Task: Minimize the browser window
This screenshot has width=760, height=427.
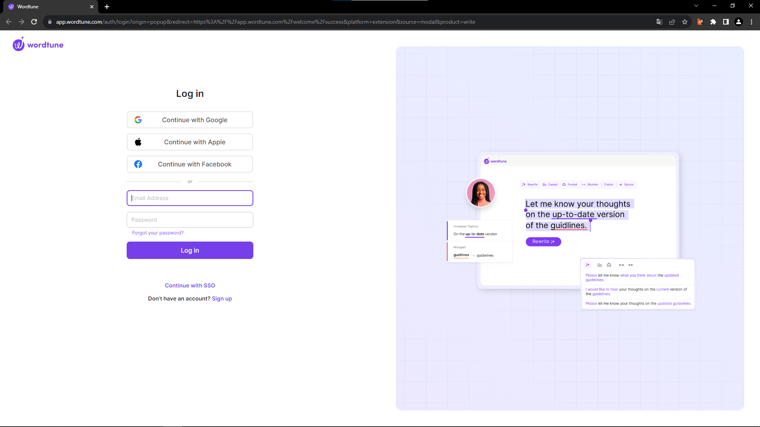Action: (714, 6)
